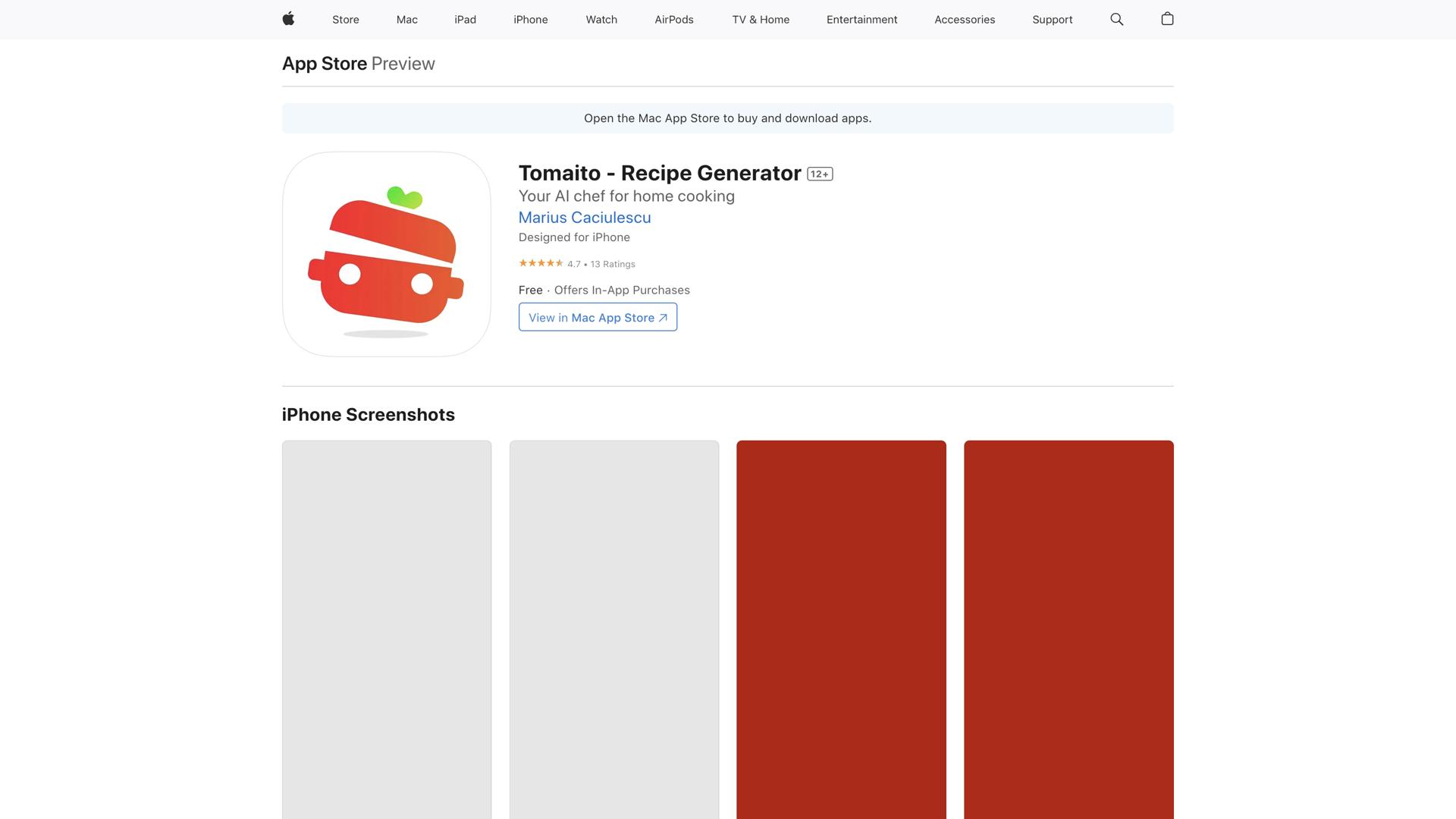Viewport: 1456px width, 819px height.
Task: Open the search magnifier icon
Action: [x=1116, y=19]
